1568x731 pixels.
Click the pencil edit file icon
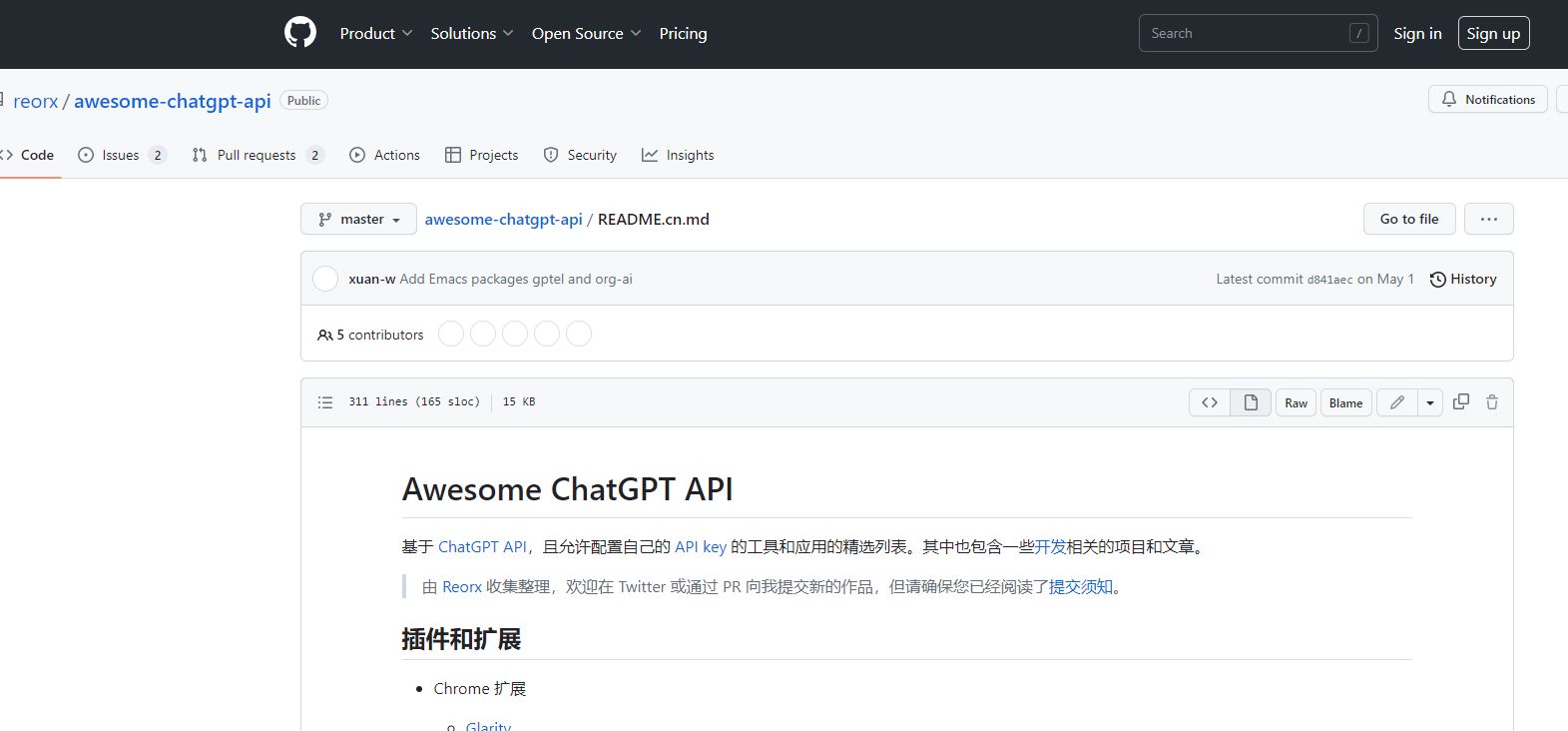click(1397, 402)
